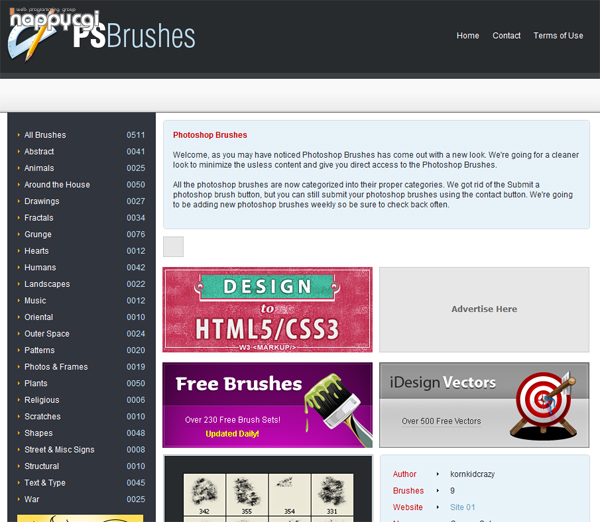Select the War category
The width and height of the screenshot is (600, 522).
click(x=32, y=499)
